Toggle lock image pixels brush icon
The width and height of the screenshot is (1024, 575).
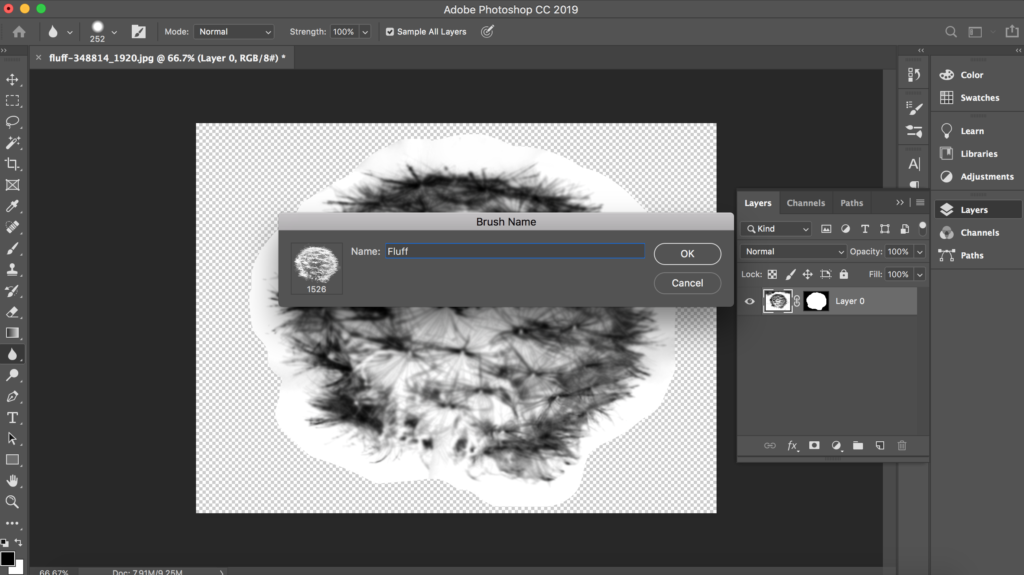(x=790, y=274)
